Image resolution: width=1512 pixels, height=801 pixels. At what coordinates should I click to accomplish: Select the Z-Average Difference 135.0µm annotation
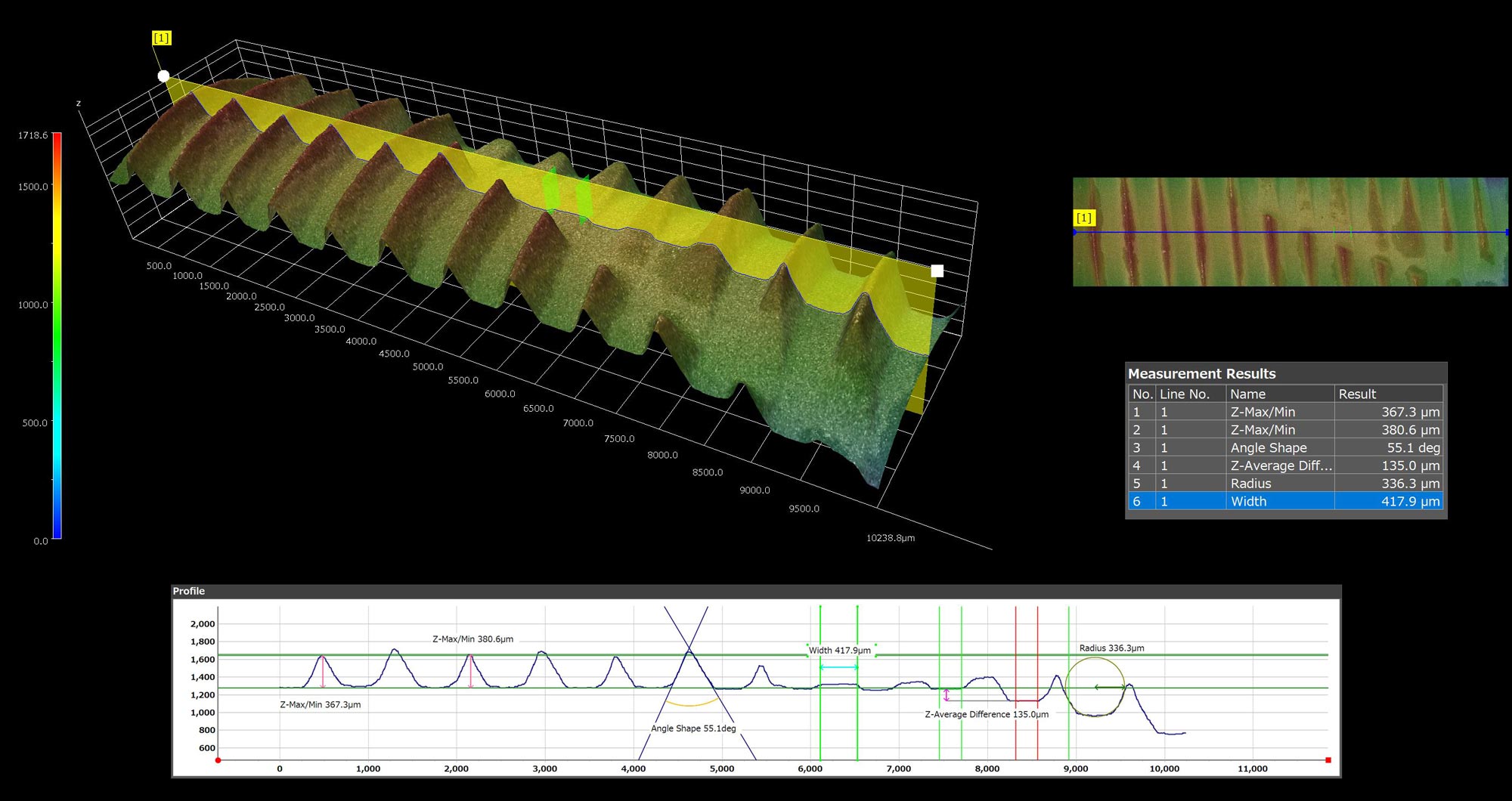(x=987, y=714)
